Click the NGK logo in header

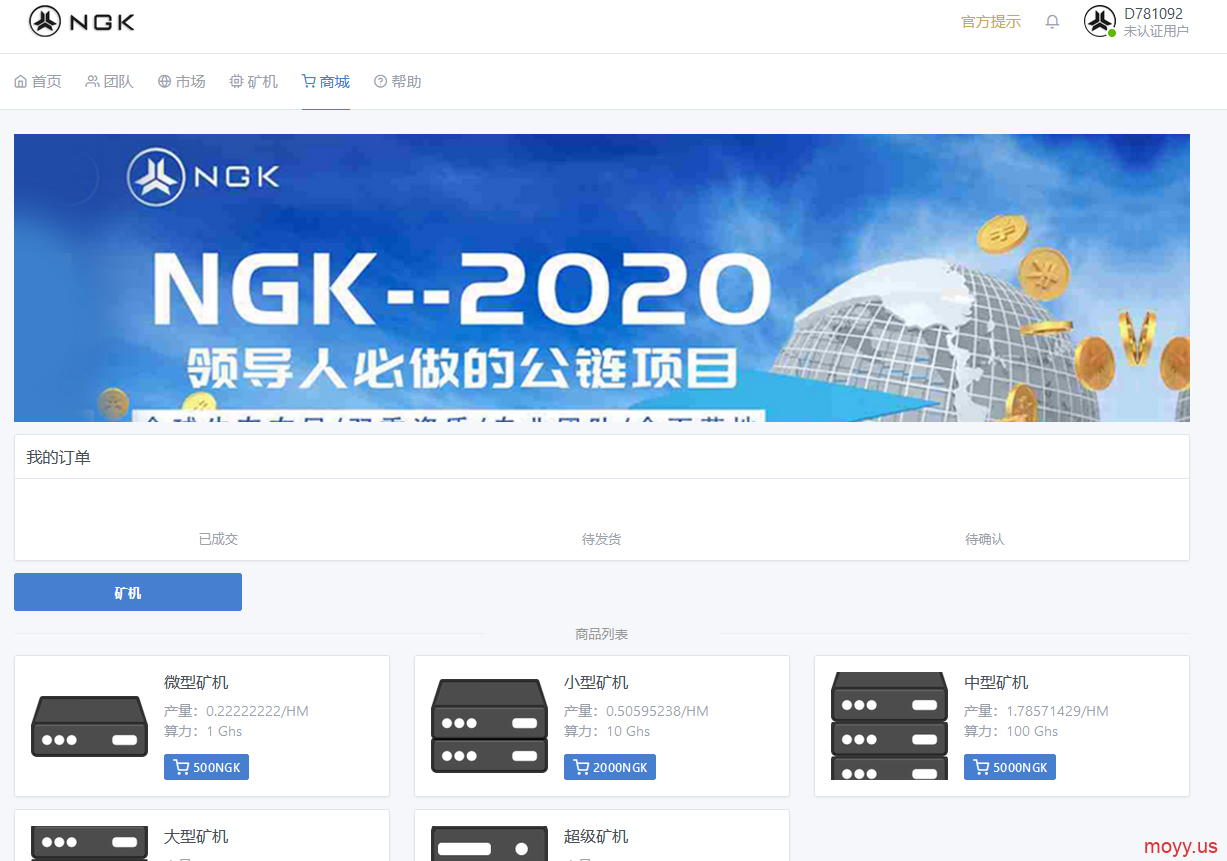[x=82, y=21]
